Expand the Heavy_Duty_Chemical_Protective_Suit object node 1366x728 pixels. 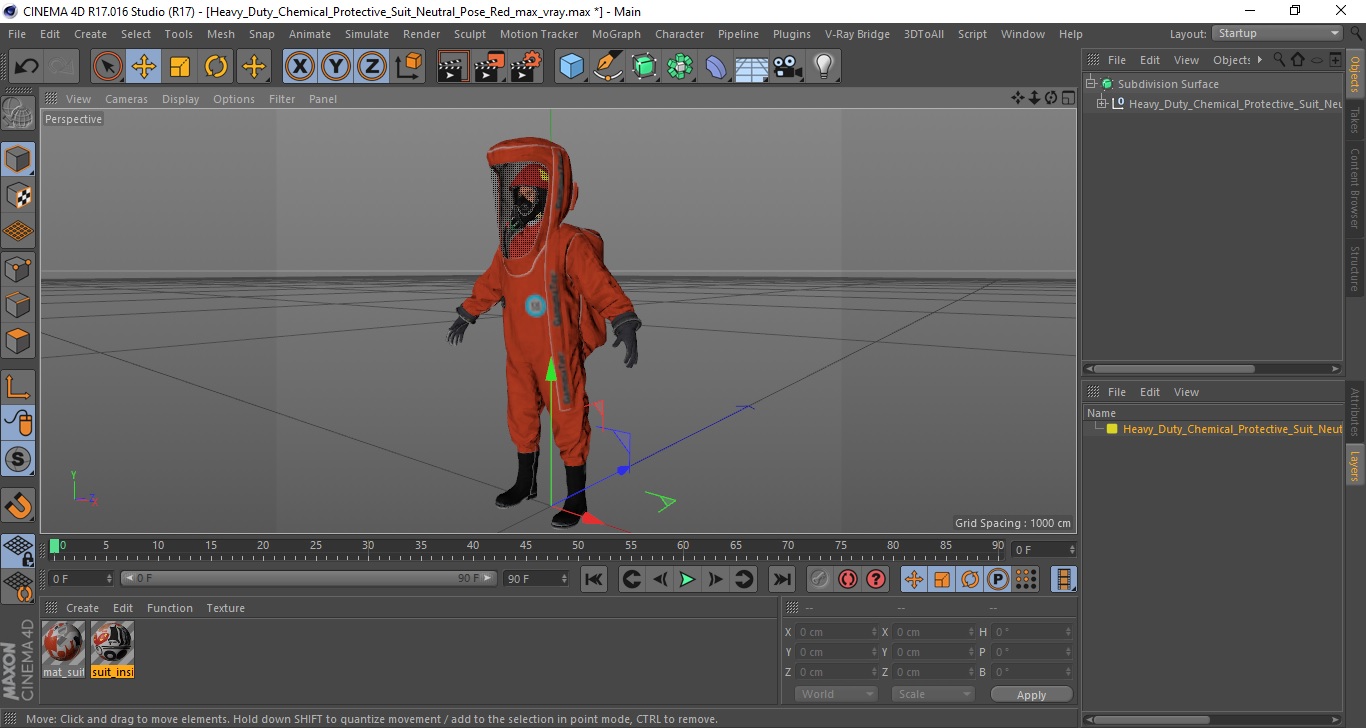point(1101,104)
